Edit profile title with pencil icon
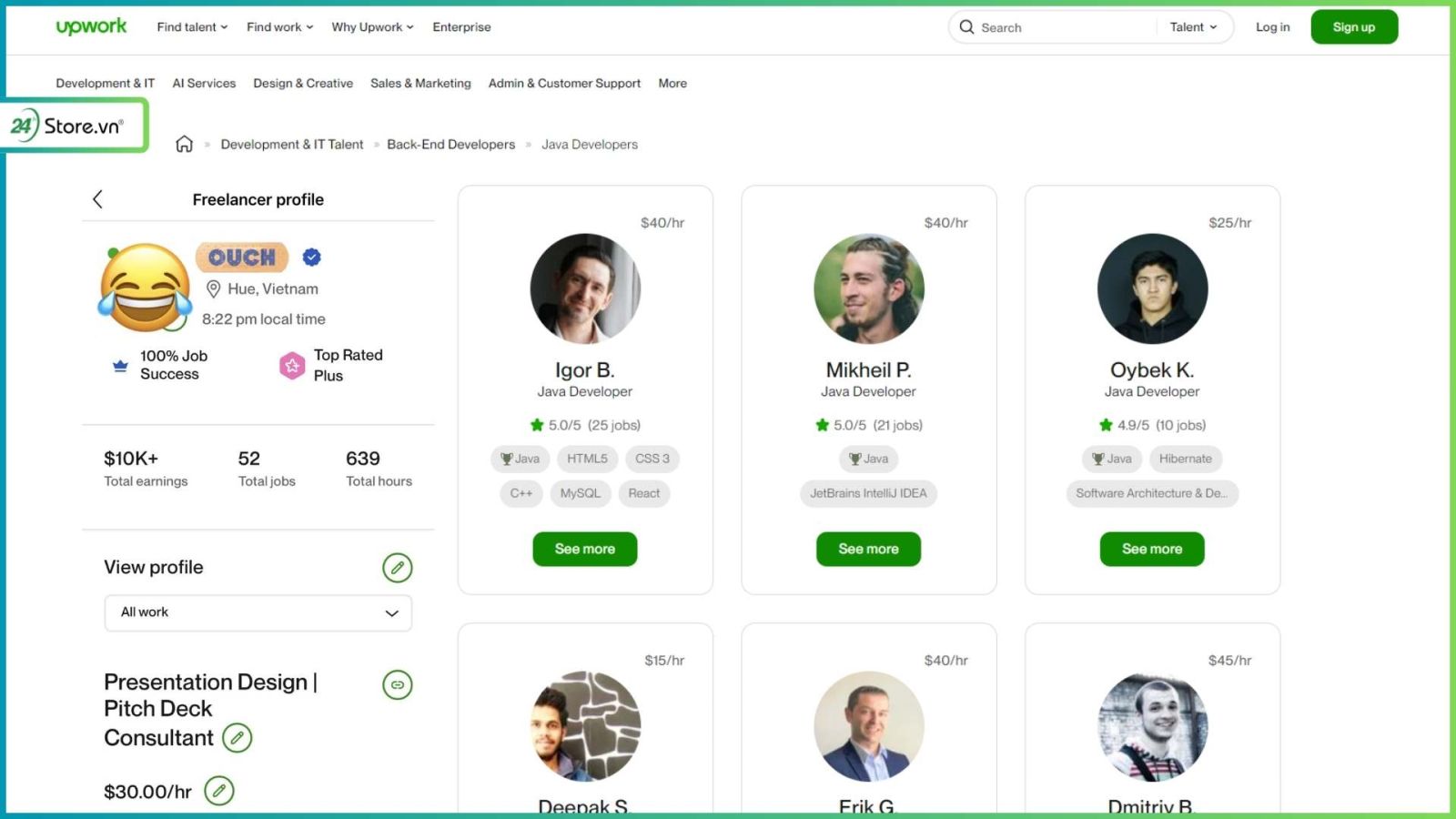This screenshot has height=819, width=1456. tap(238, 738)
